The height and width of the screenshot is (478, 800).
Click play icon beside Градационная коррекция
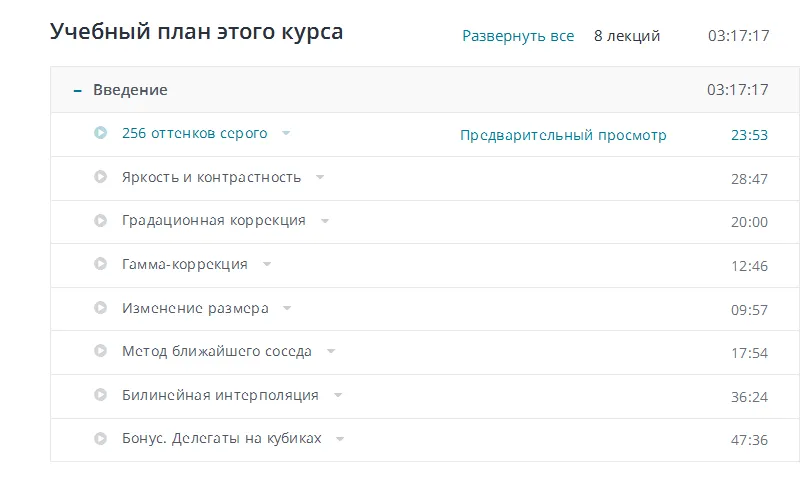point(100,220)
